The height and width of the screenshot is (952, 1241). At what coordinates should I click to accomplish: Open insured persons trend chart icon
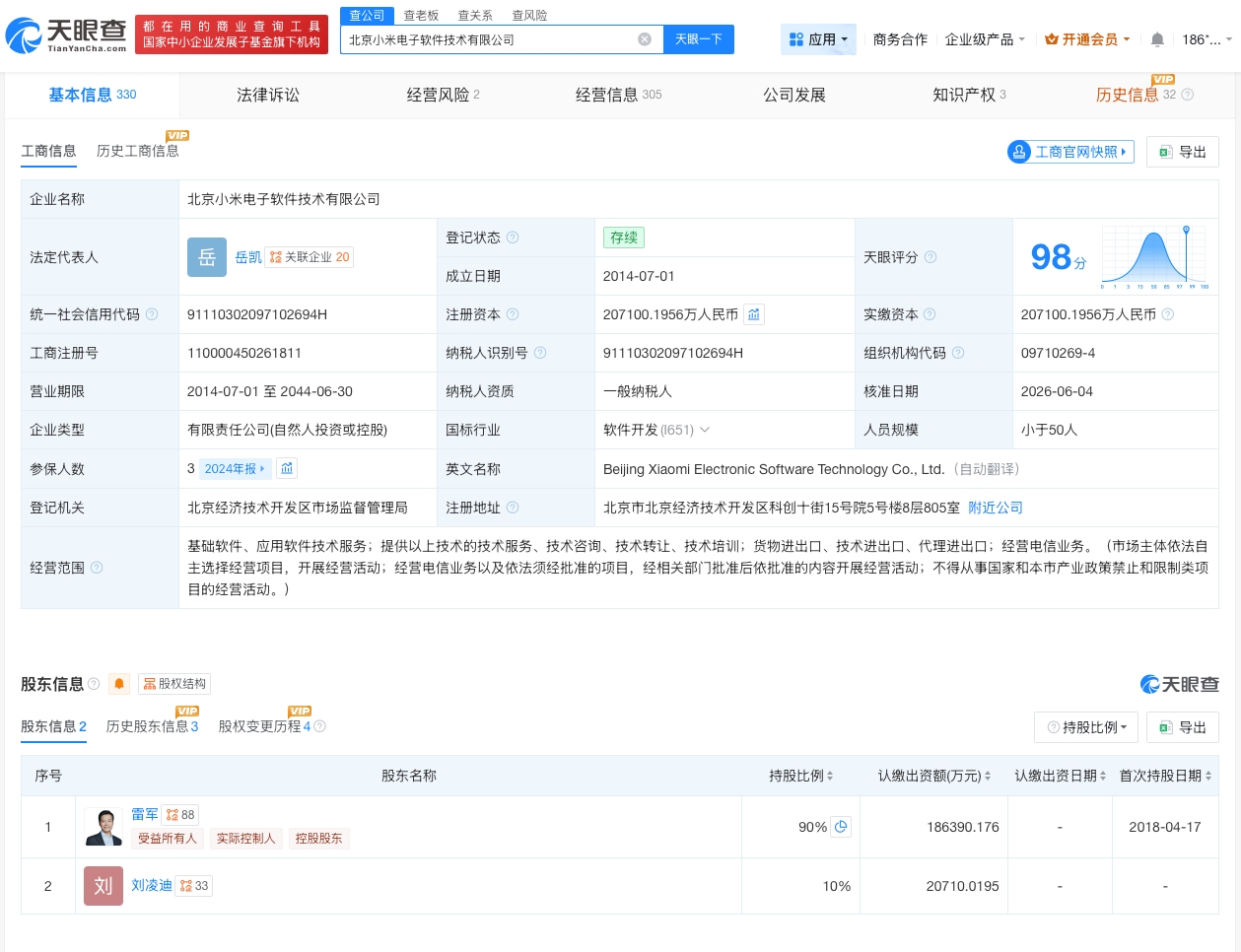point(287,468)
